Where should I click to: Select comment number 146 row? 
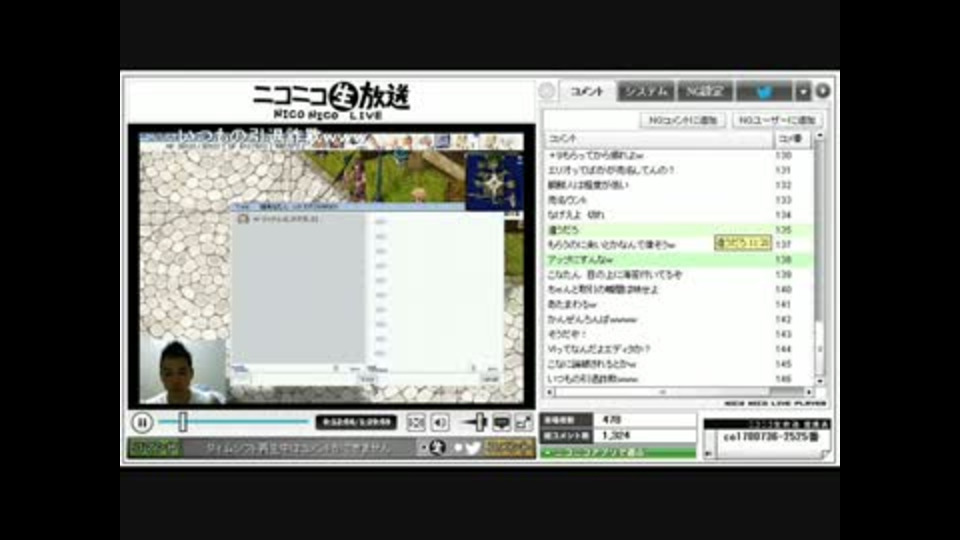point(679,378)
